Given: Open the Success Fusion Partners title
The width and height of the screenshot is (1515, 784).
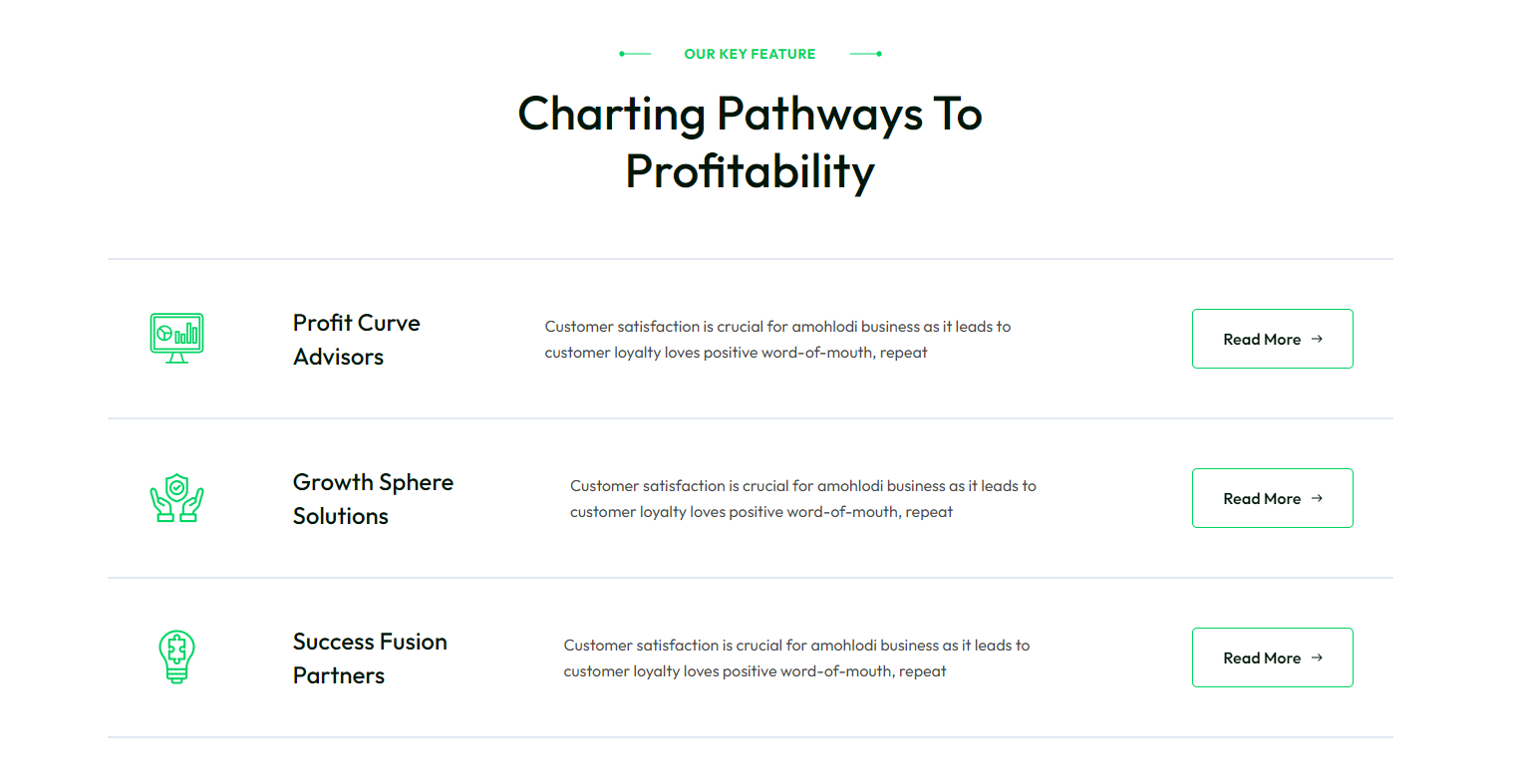Looking at the screenshot, I should click(370, 658).
